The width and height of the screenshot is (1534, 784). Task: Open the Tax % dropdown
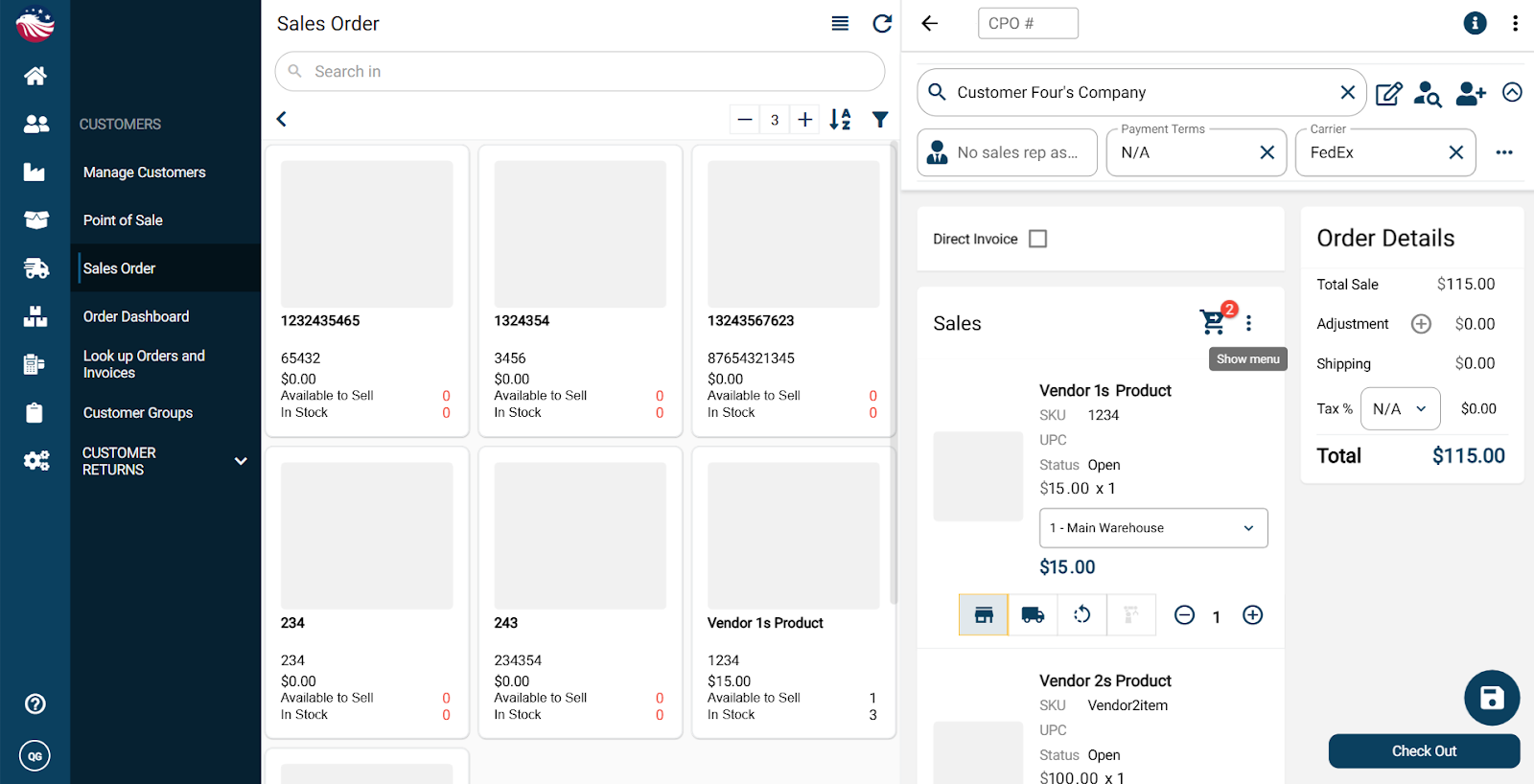click(1400, 409)
